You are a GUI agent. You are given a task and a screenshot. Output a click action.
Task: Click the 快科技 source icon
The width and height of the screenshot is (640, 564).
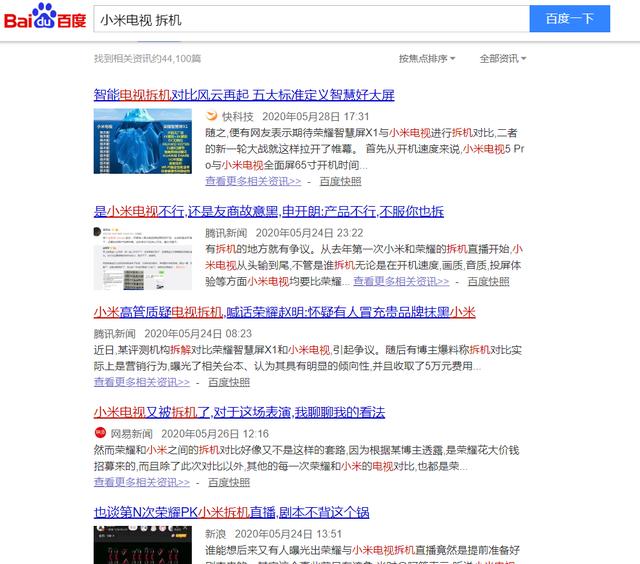[x=211, y=116]
